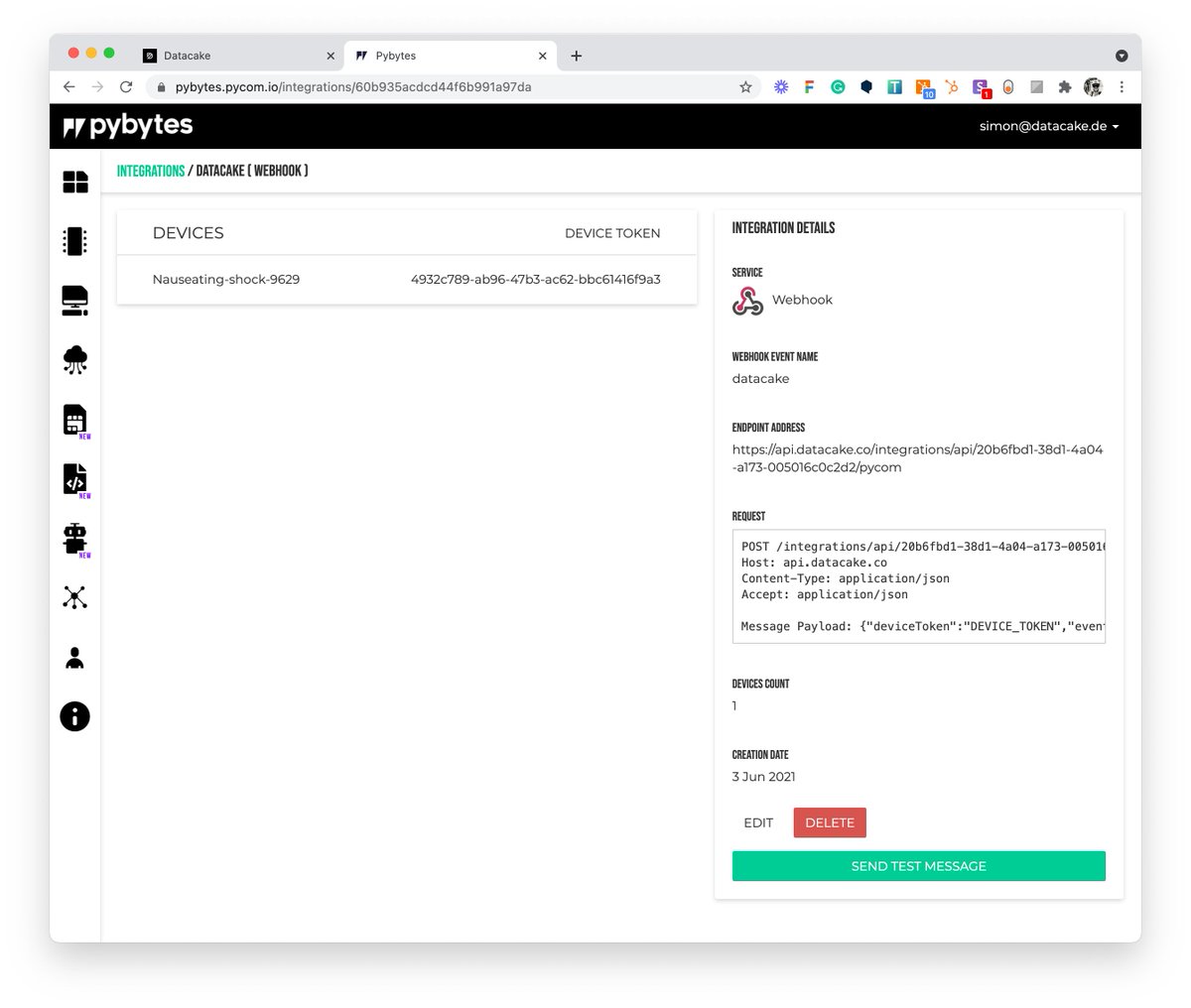Click the DEVICE TOKEN column header
The height and width of the screenshot is (1008, 1191).
(612, 233)
